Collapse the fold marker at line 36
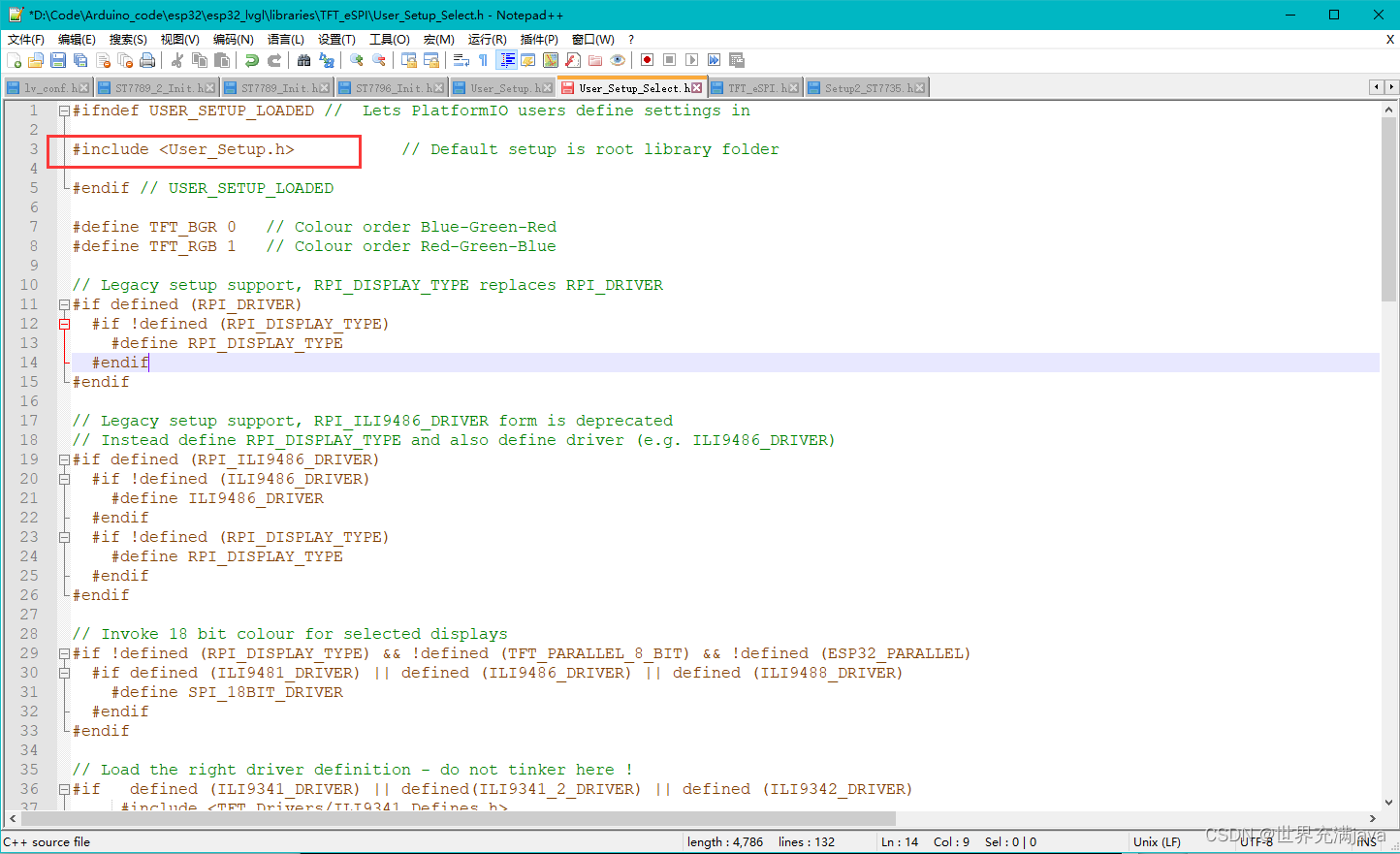Viewport: 1400px width, 854px height. [x=64, y=789]
